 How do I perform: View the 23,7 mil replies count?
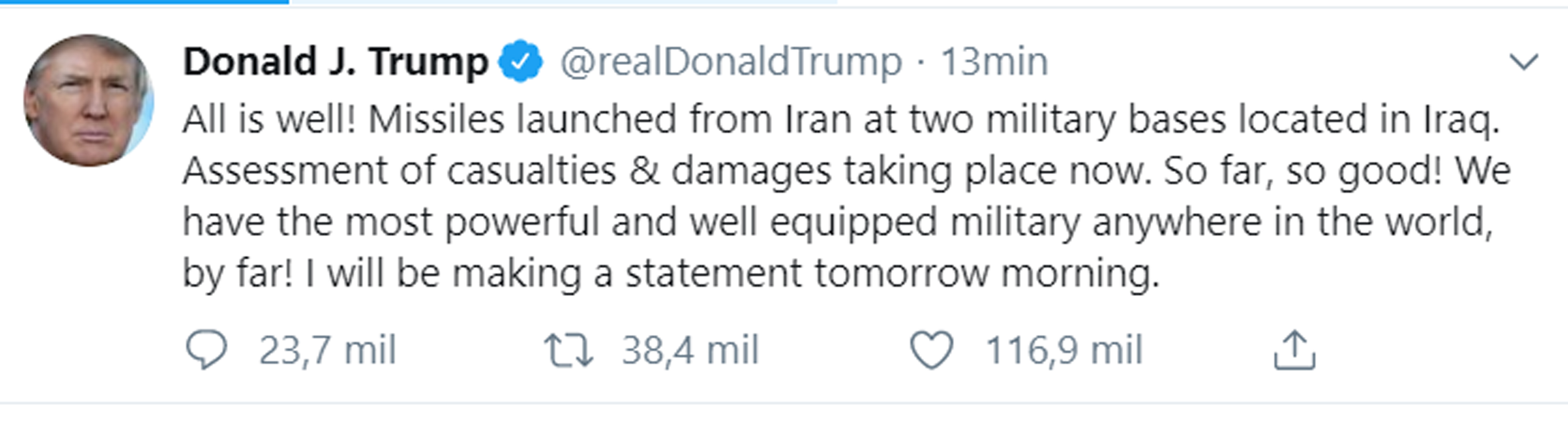[328, 350]
